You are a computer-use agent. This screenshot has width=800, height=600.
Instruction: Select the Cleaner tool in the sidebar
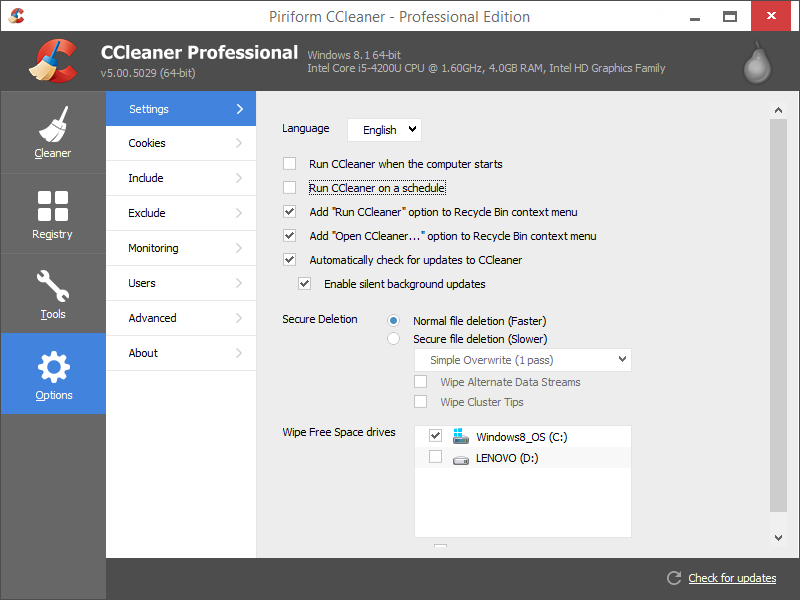click(x=53, y=133)
